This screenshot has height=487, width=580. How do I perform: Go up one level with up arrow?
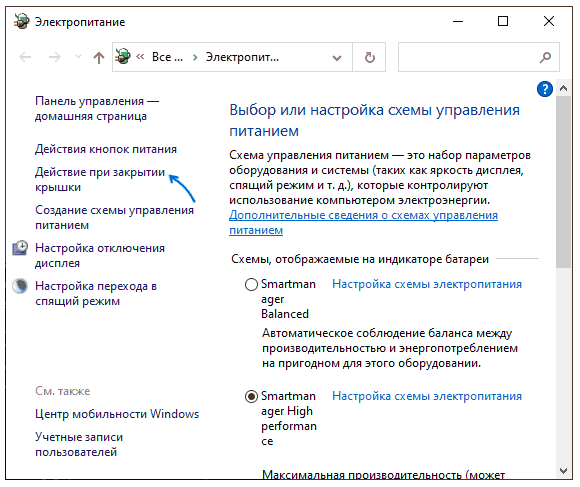pyautogui.click(x=99, y=57)
